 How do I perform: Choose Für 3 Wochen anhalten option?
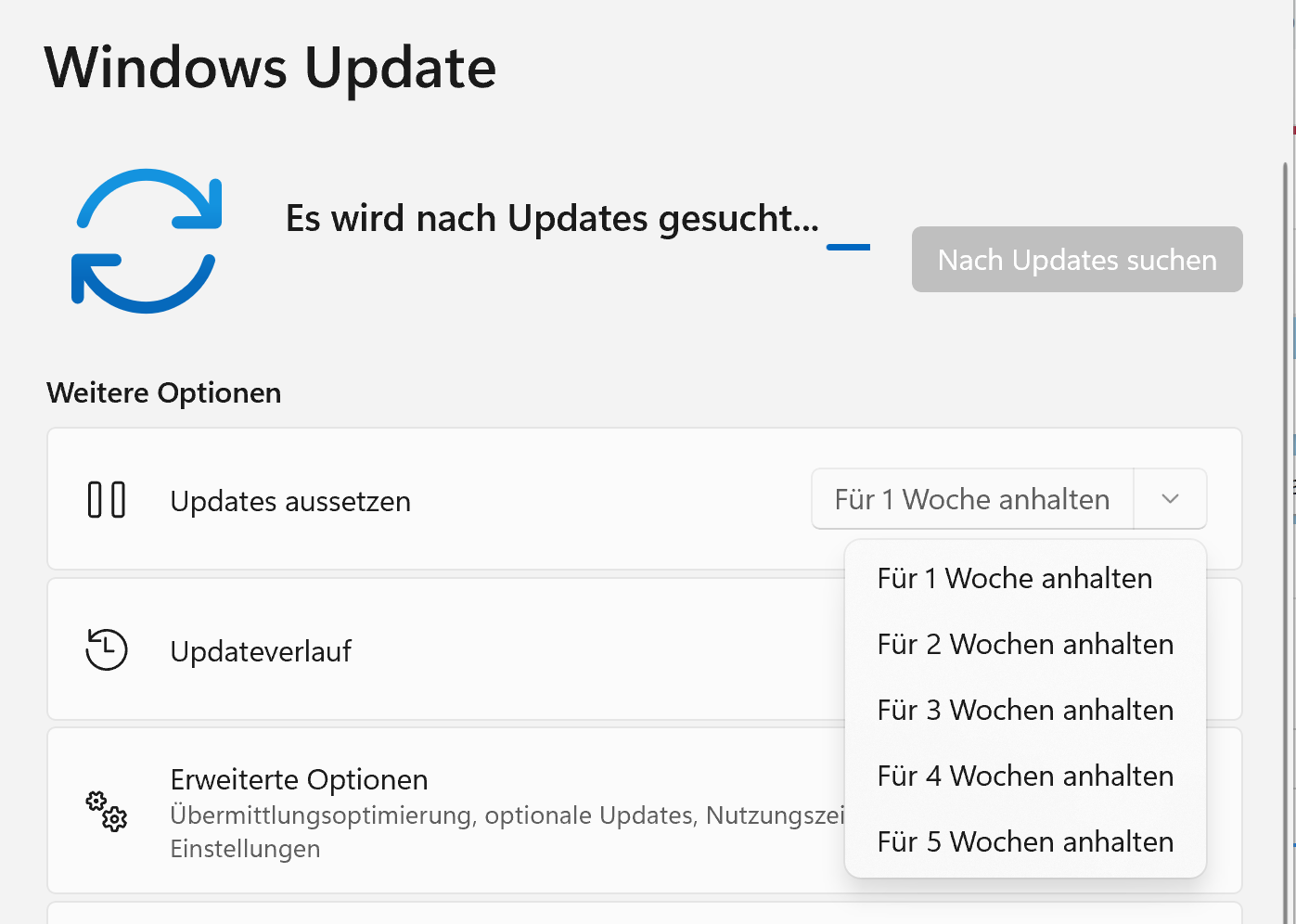[x=1025, y=710]
